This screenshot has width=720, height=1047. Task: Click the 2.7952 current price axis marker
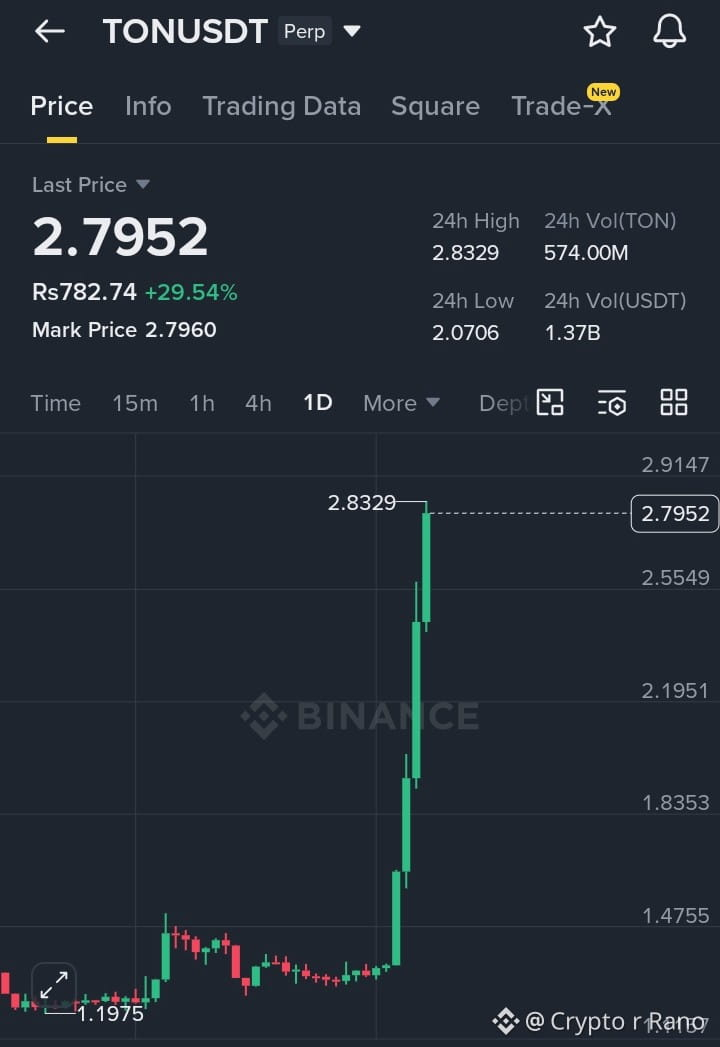[675, 513]
